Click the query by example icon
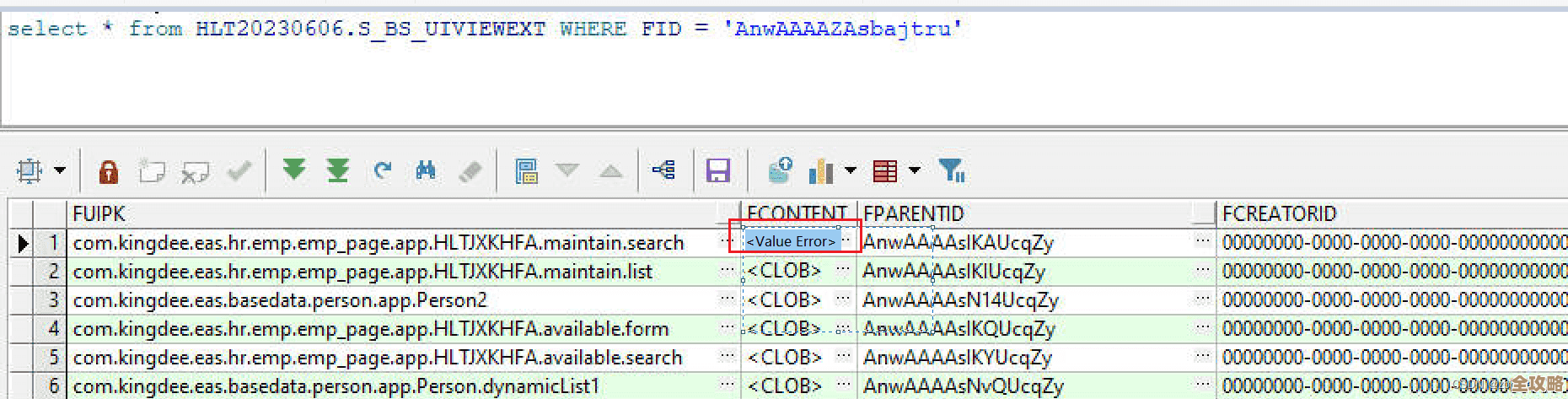Viewport: 1568px width, 399px height. pyautogui.click(x=527, y=171)
